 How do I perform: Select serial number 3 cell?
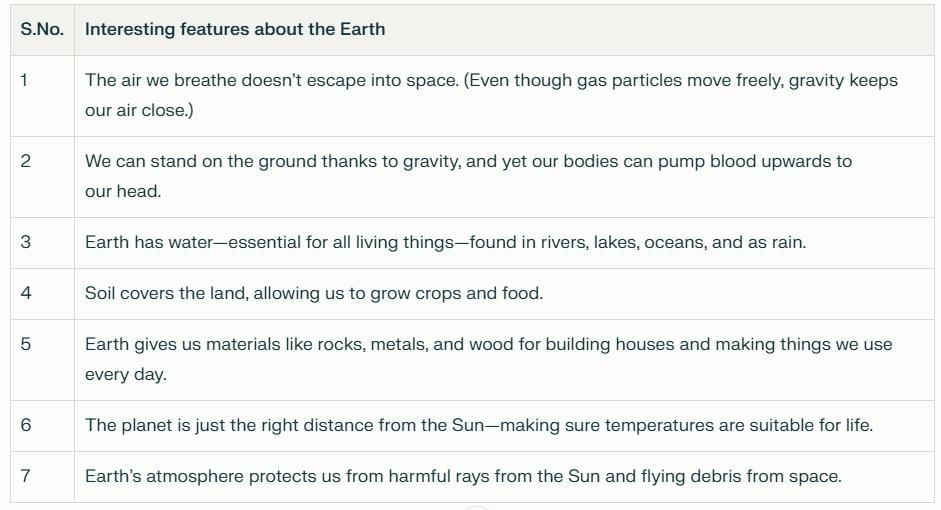25,242
